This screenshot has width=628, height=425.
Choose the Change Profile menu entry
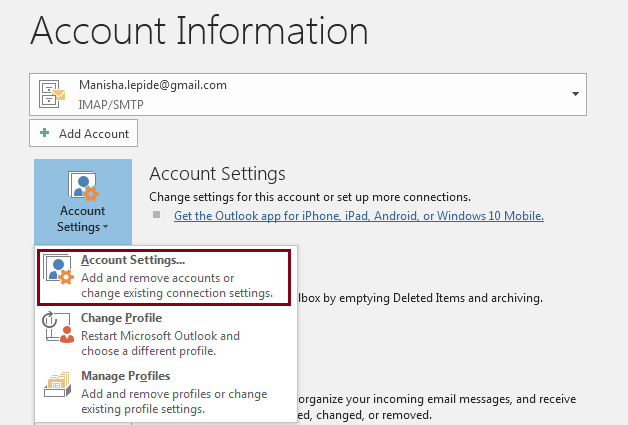click(x=166, y=334)
